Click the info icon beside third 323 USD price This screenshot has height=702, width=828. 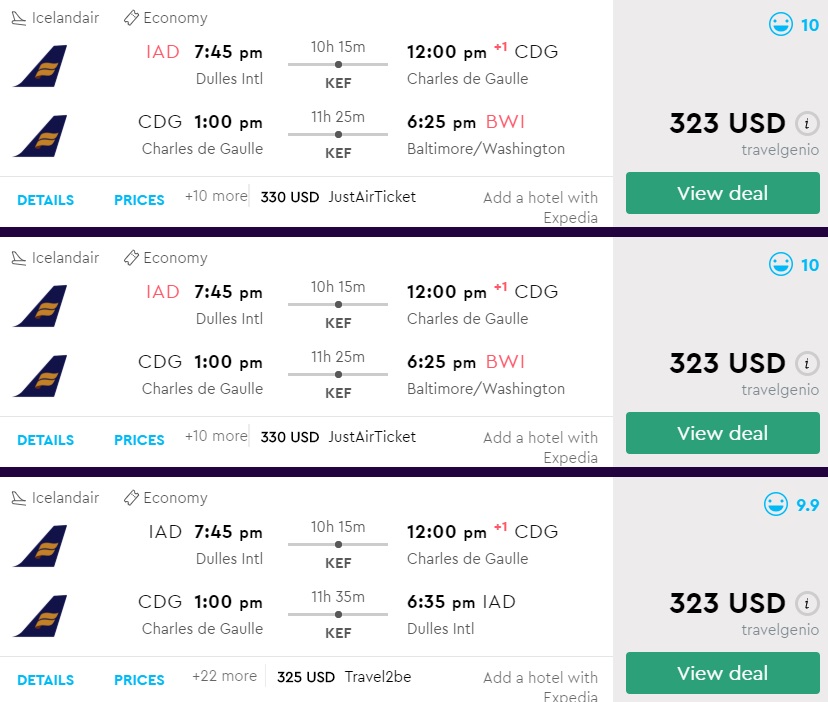coord(807,604)
